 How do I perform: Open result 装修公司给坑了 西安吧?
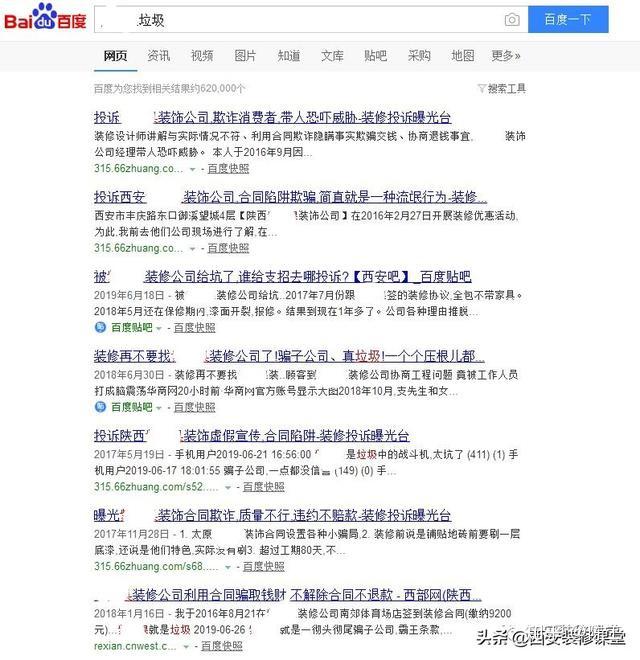(x=282, y=277)
